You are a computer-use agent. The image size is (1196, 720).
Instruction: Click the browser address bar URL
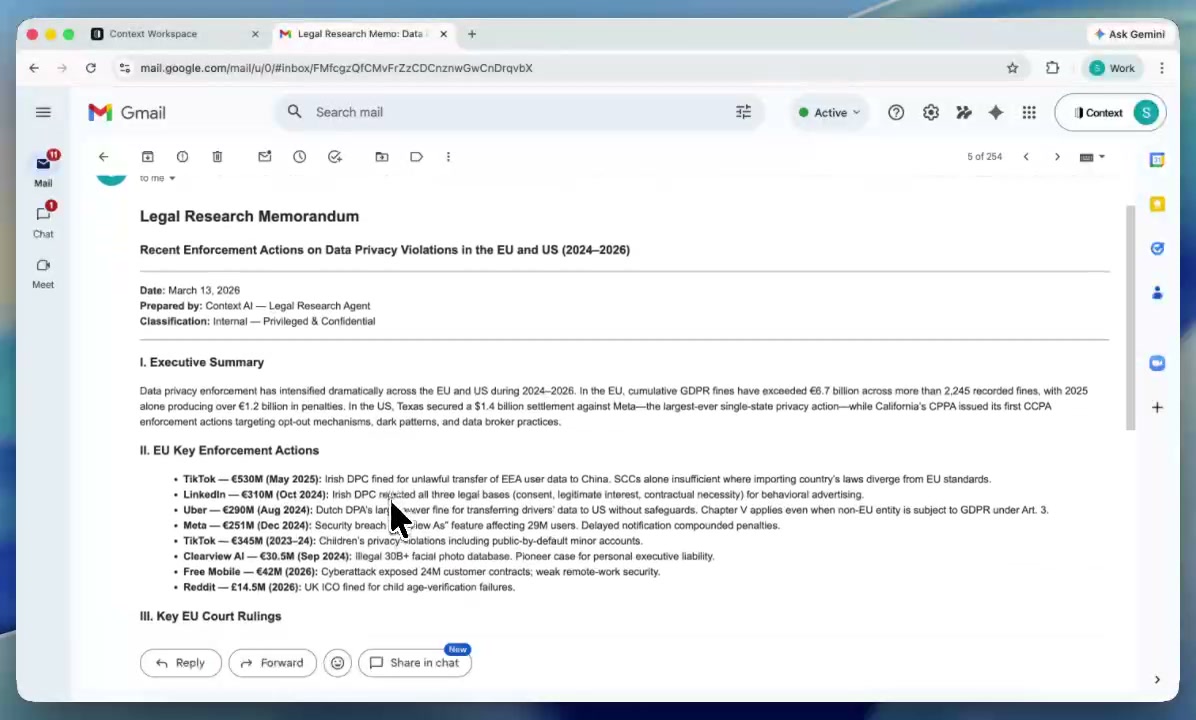[x=336, y=68]
